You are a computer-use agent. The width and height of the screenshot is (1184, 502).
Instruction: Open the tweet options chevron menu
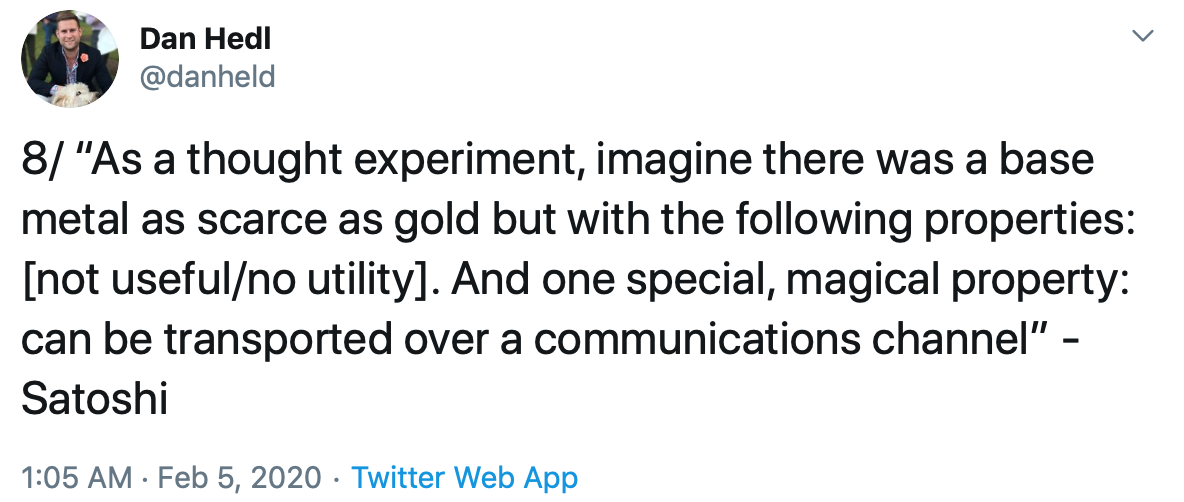tap(1144, 35)
